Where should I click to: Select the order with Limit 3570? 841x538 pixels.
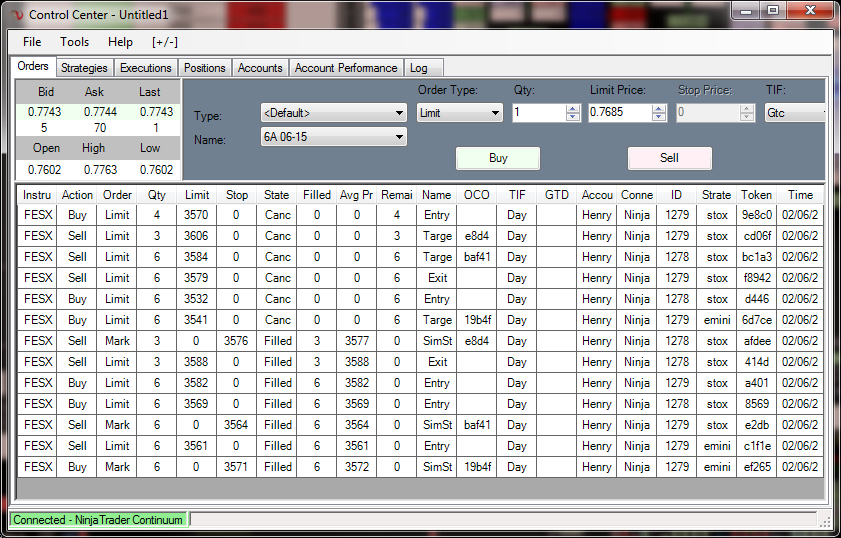tap(420, 215)
